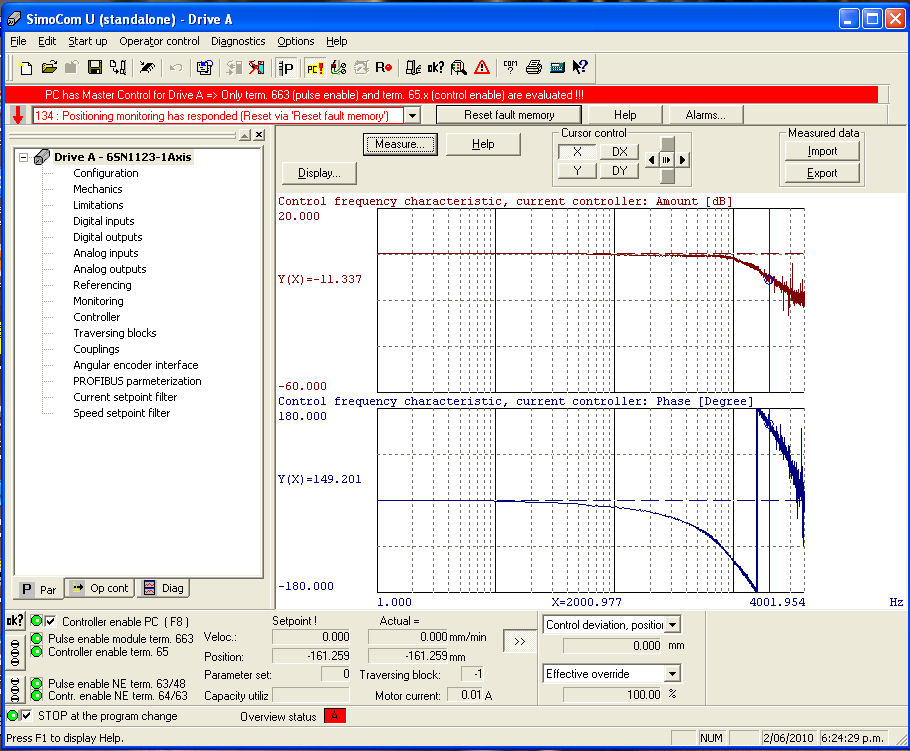Click the Save (floppy disk) toolbar icon

click(95, 68)
